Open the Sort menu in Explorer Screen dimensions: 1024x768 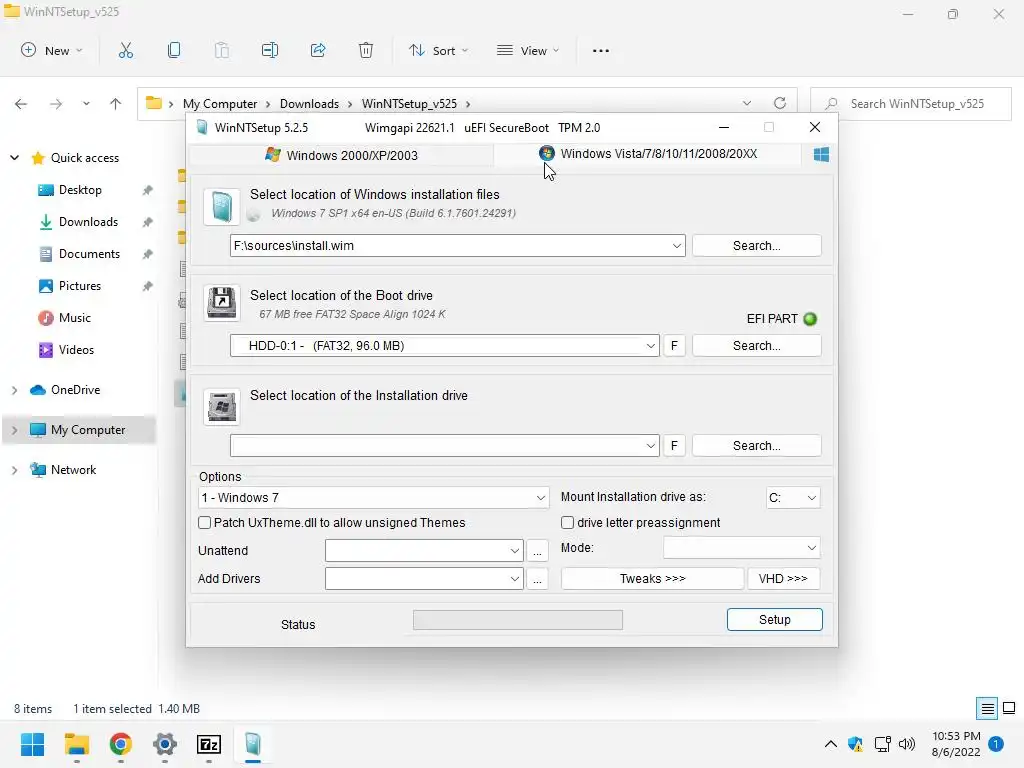click(x=438, y=50)
